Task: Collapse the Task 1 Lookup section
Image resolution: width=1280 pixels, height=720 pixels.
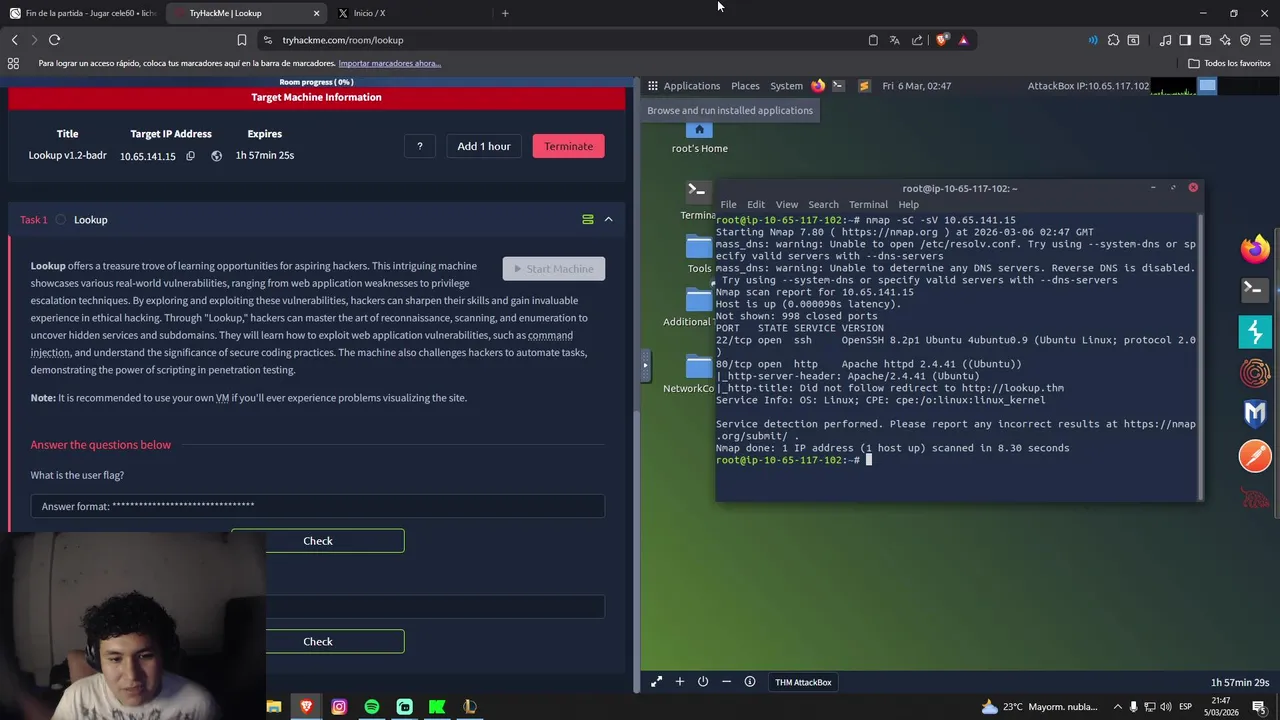Action: pos(608,220)
